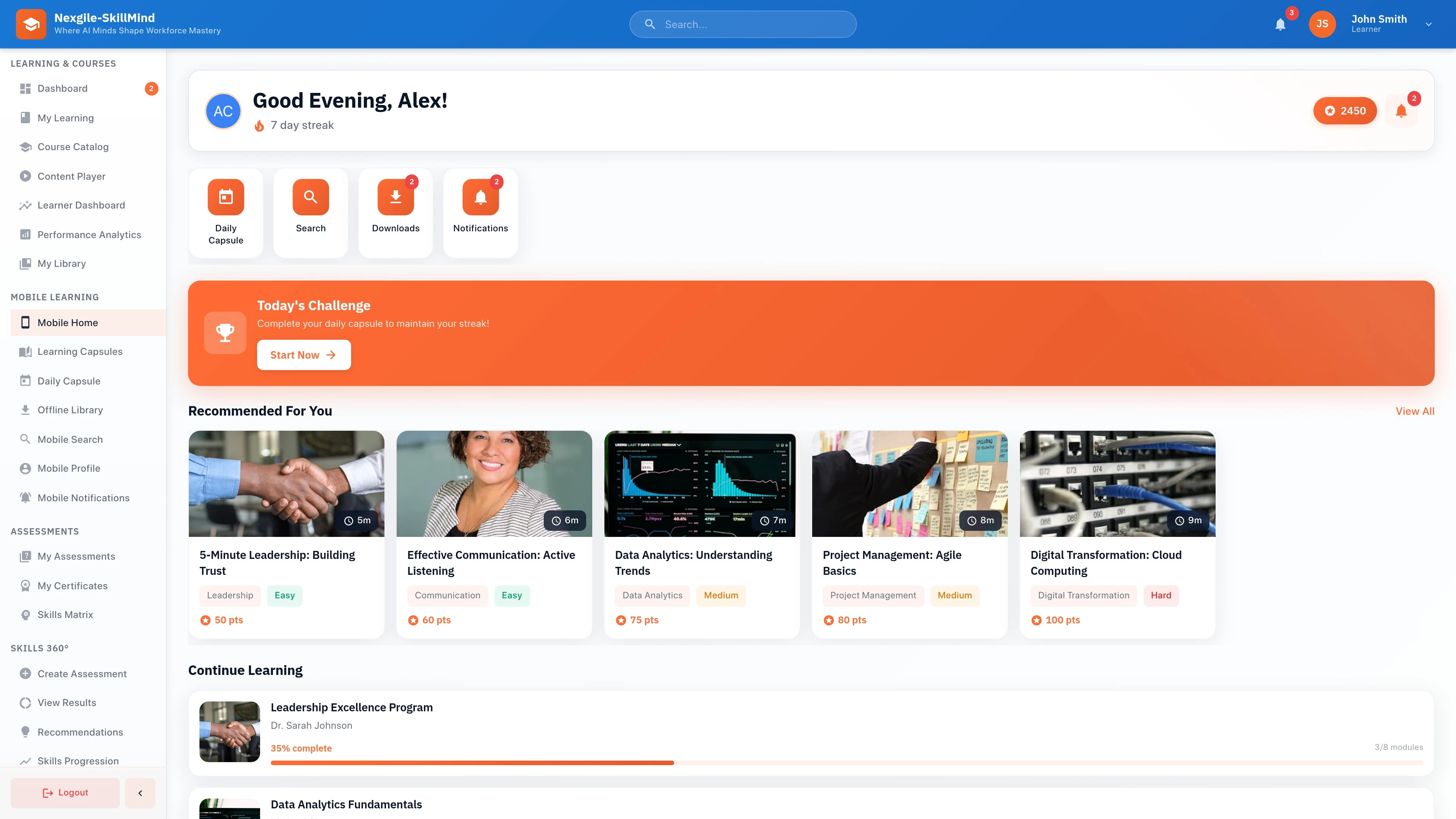Open View All recommended courses
Viewport: 1456px width, 819px height.
tap(1415, 411)
